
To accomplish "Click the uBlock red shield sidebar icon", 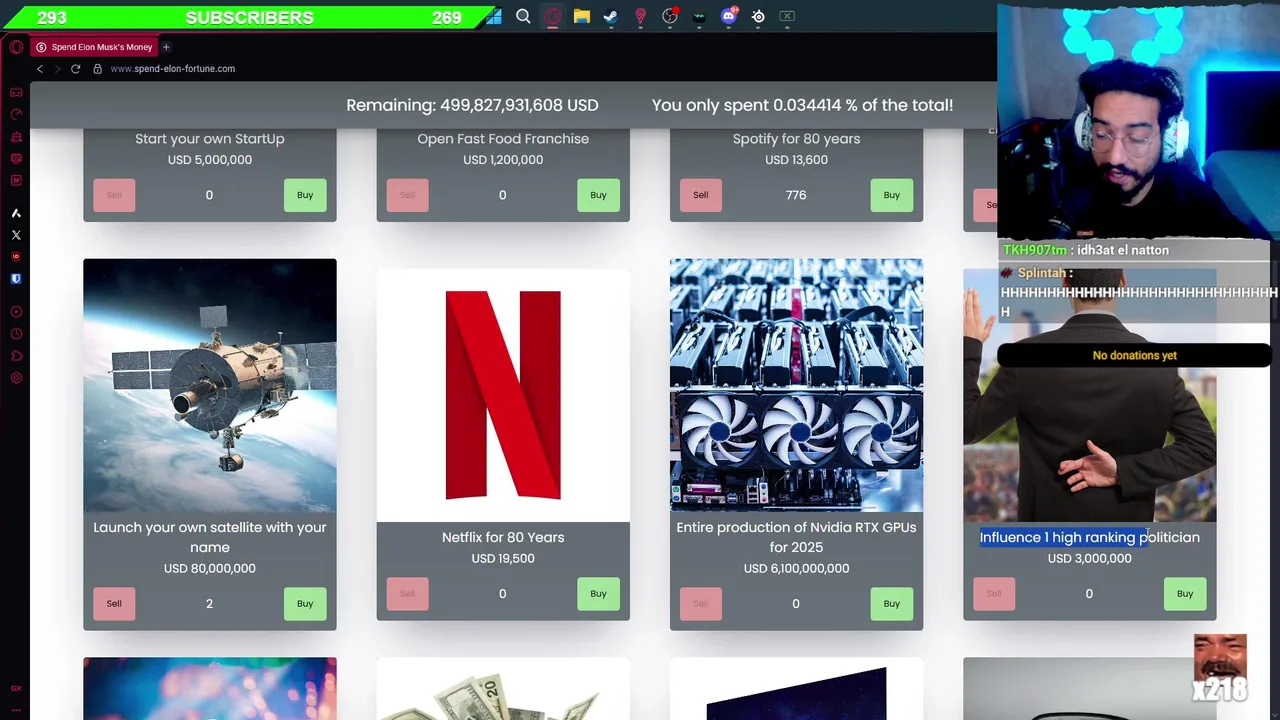I will click(16, 257).
